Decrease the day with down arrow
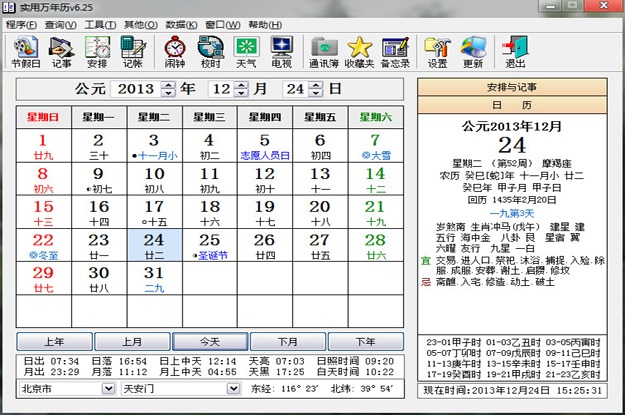625x415 pixels. (315, 93)
